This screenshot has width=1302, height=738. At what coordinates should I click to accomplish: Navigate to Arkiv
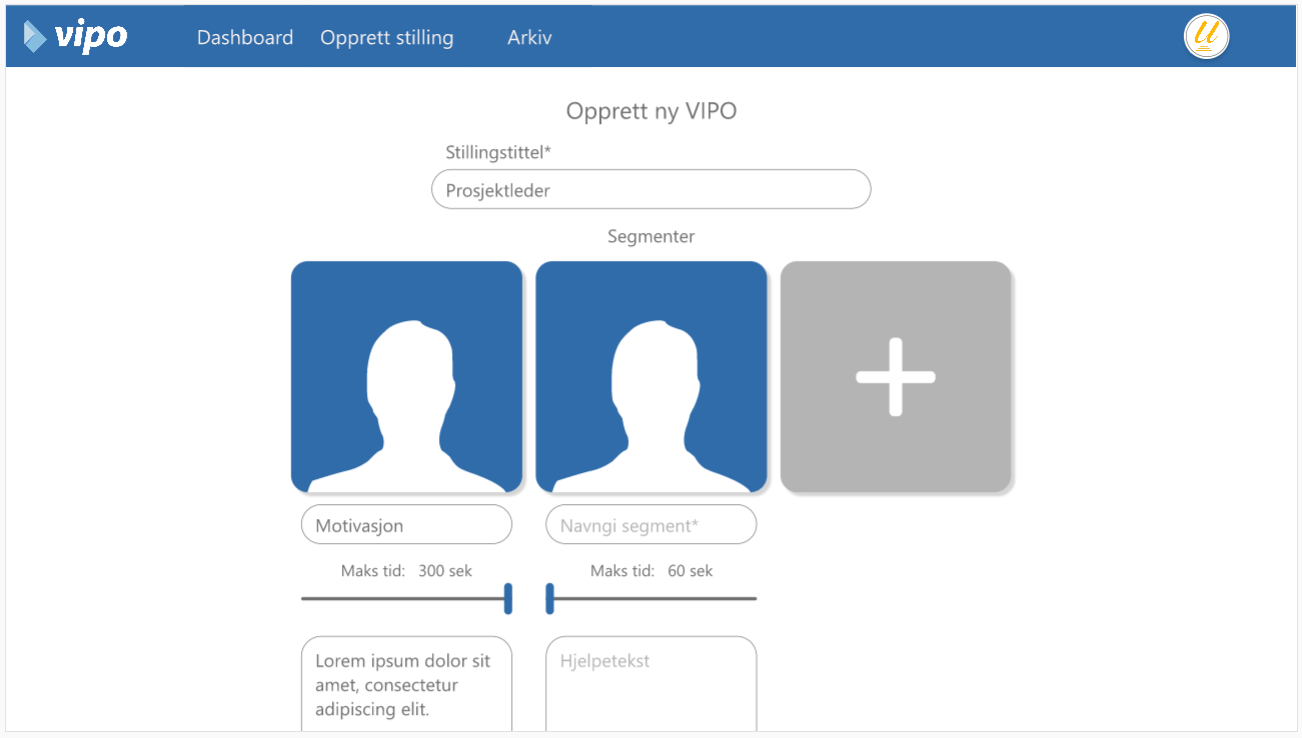529,38
